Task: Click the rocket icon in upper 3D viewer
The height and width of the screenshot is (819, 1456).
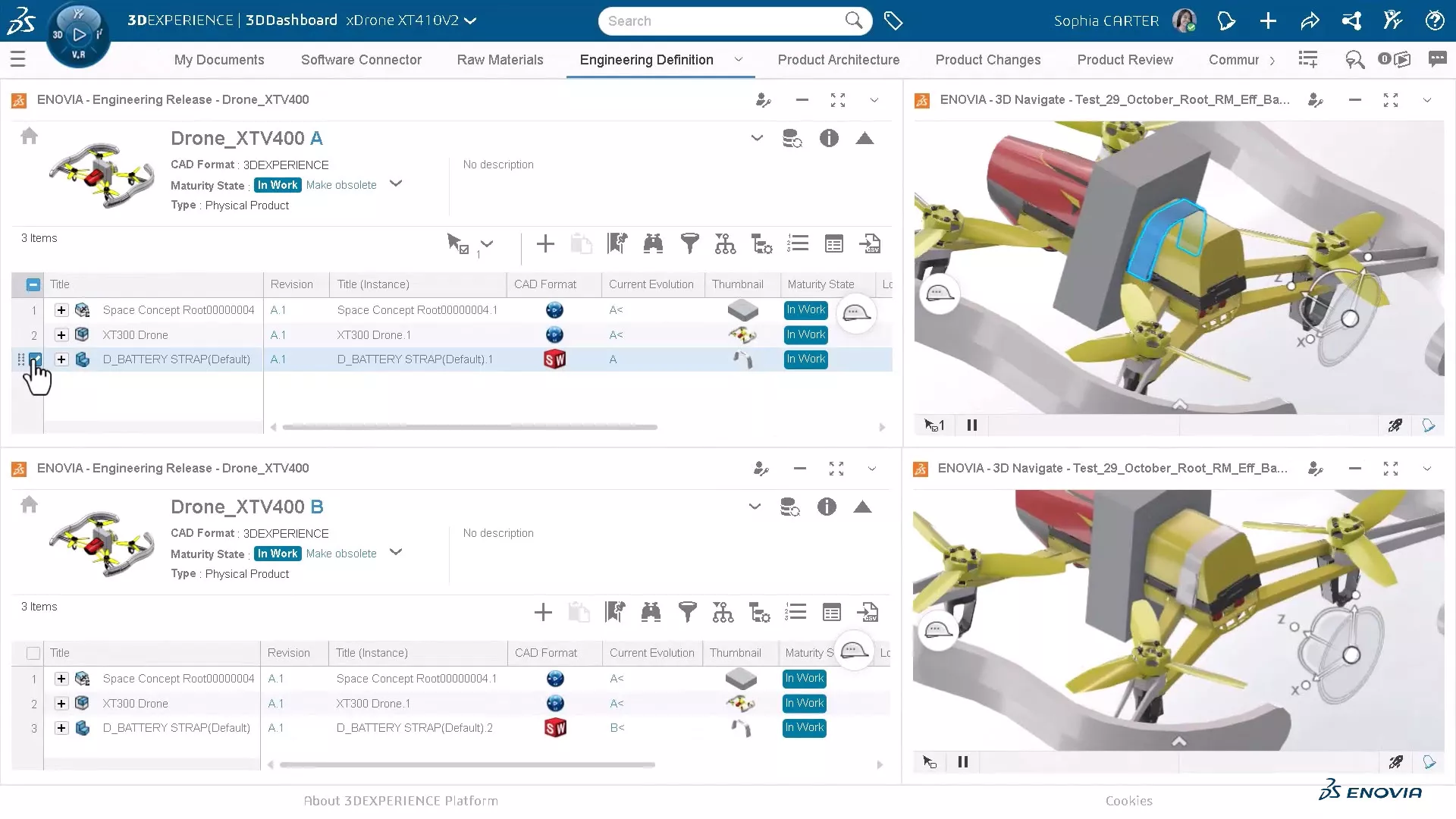Action: point(1395,425)
